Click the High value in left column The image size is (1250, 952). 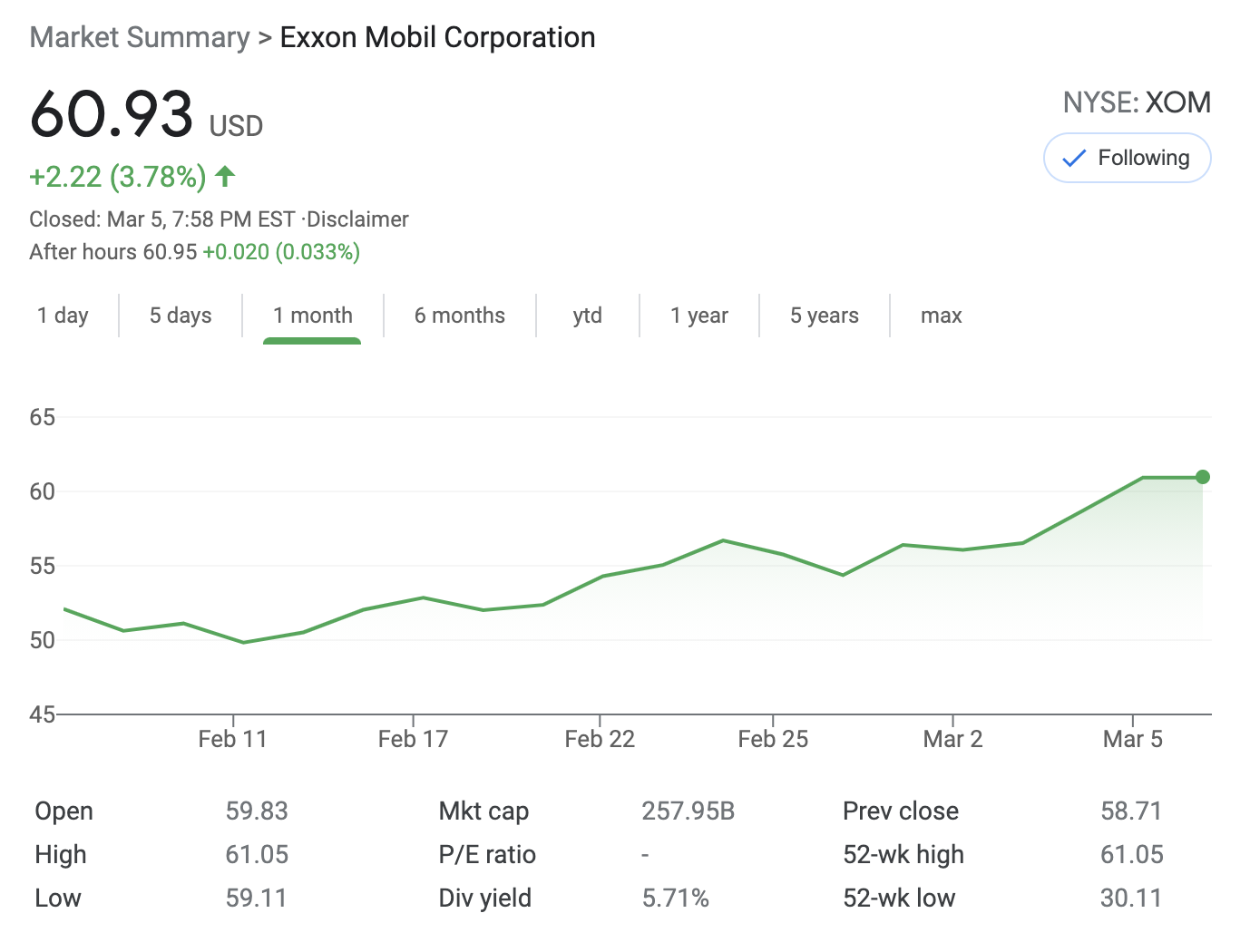coord(257,854)
